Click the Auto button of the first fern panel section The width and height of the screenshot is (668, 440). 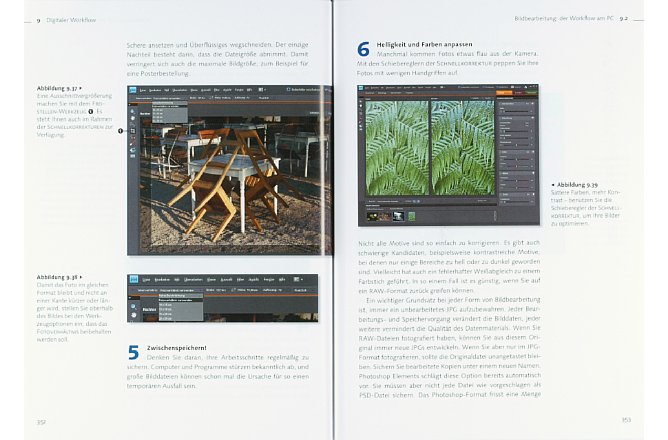coord(528,104)
